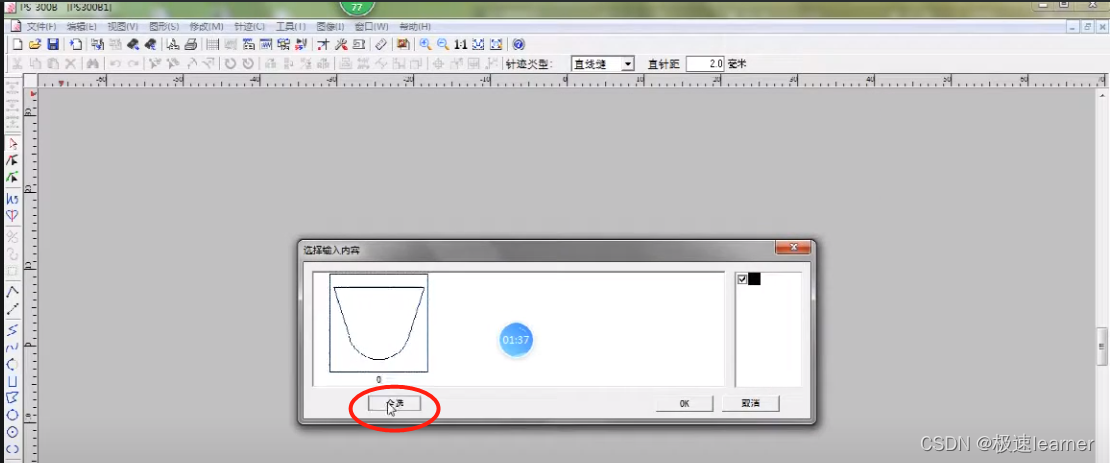Screen dimensions: 1110x463
Task: Click the zoom-fit icon left of the help icon
Action: [496, 44]
